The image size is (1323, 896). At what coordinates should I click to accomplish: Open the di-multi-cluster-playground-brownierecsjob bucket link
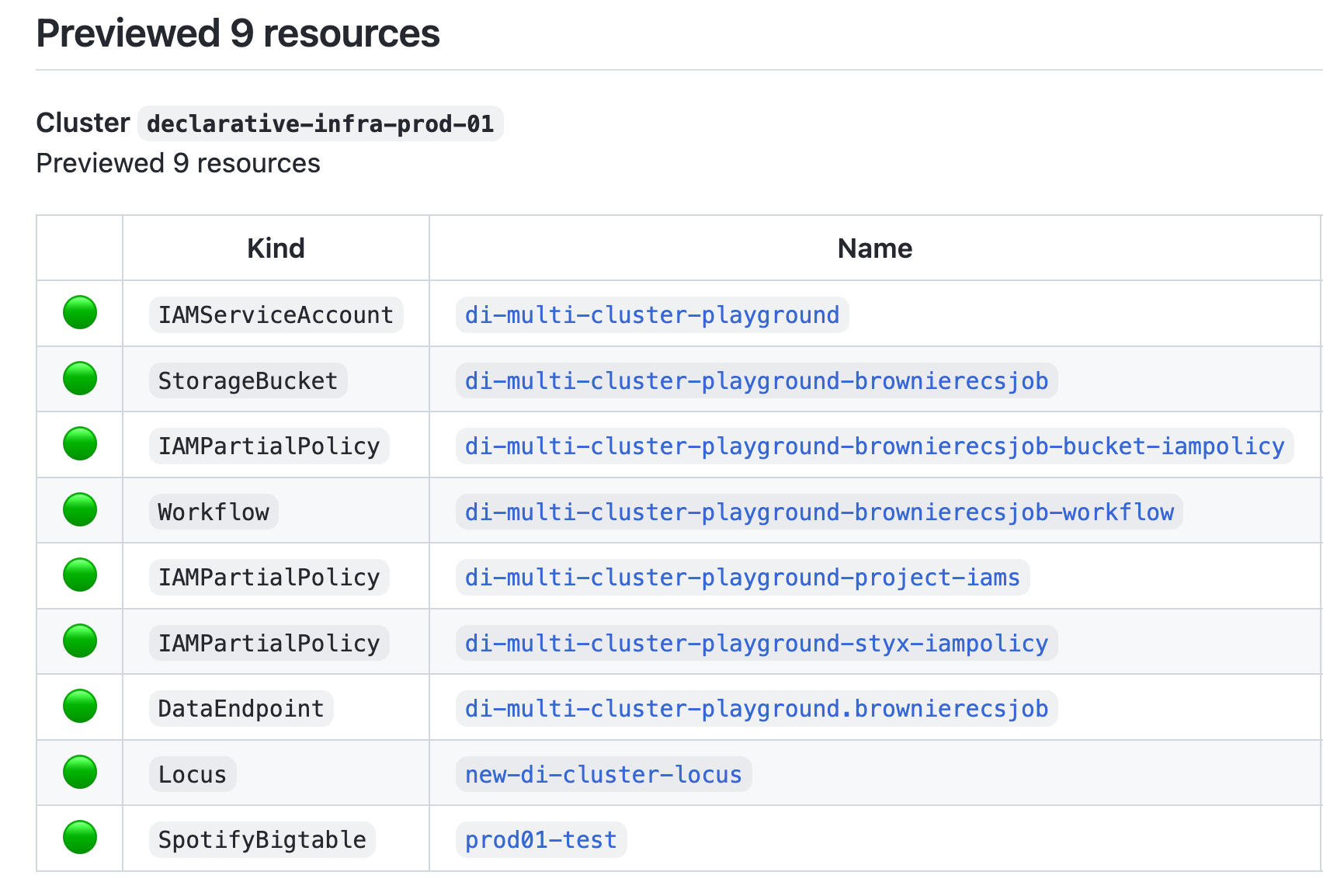coord(756,381)
